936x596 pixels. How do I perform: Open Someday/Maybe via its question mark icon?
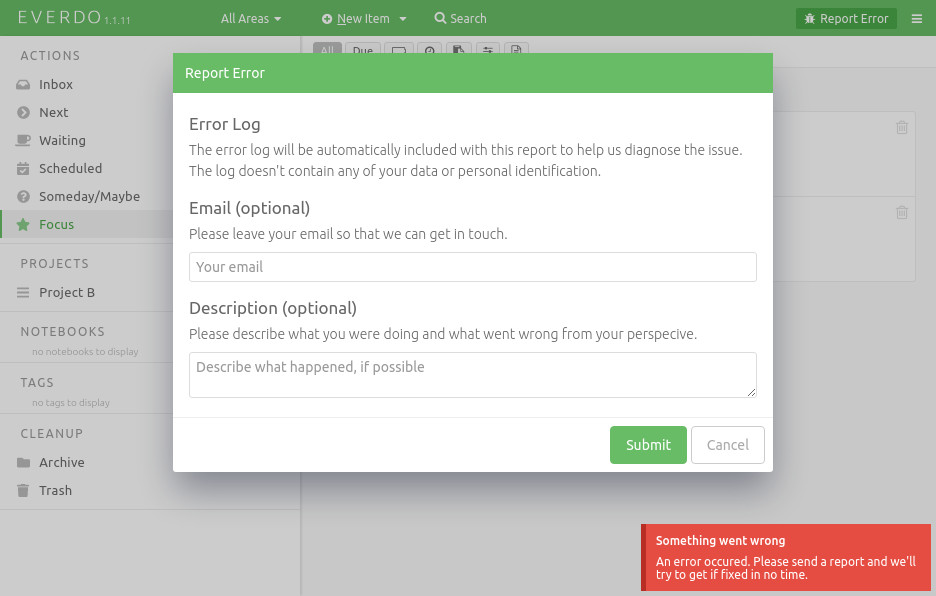pos(22,196)
